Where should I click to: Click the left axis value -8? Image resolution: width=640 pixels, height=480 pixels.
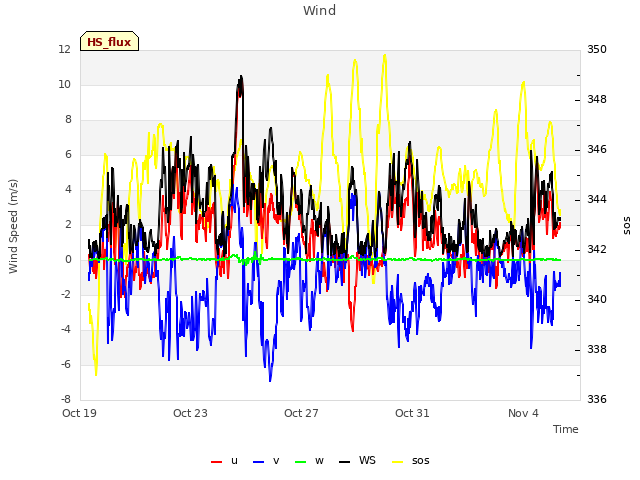[66, 399]
